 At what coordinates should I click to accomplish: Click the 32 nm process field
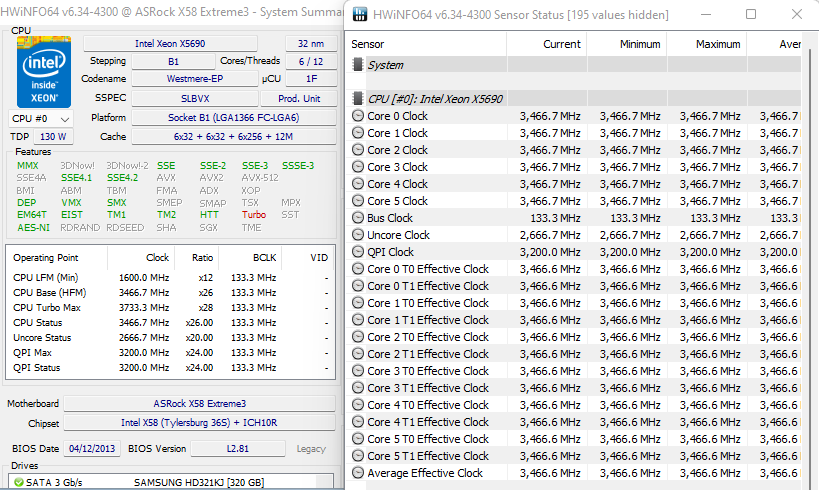(311, 43)
